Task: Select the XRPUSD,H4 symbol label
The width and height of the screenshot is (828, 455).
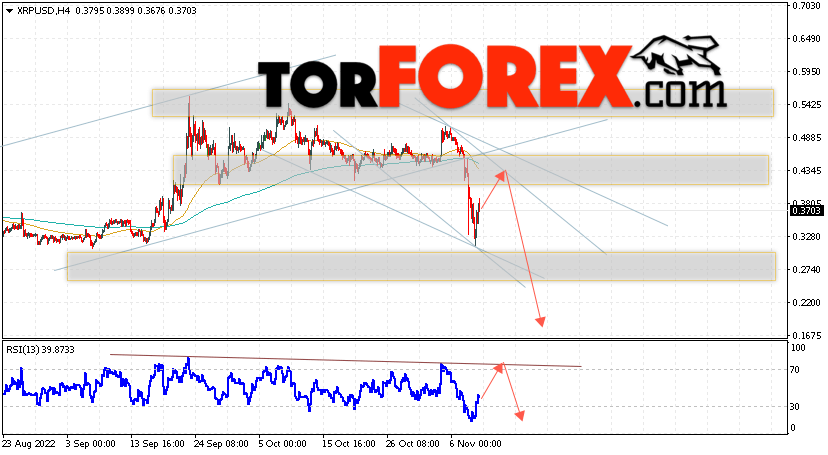Action: (x=43, y=11)
